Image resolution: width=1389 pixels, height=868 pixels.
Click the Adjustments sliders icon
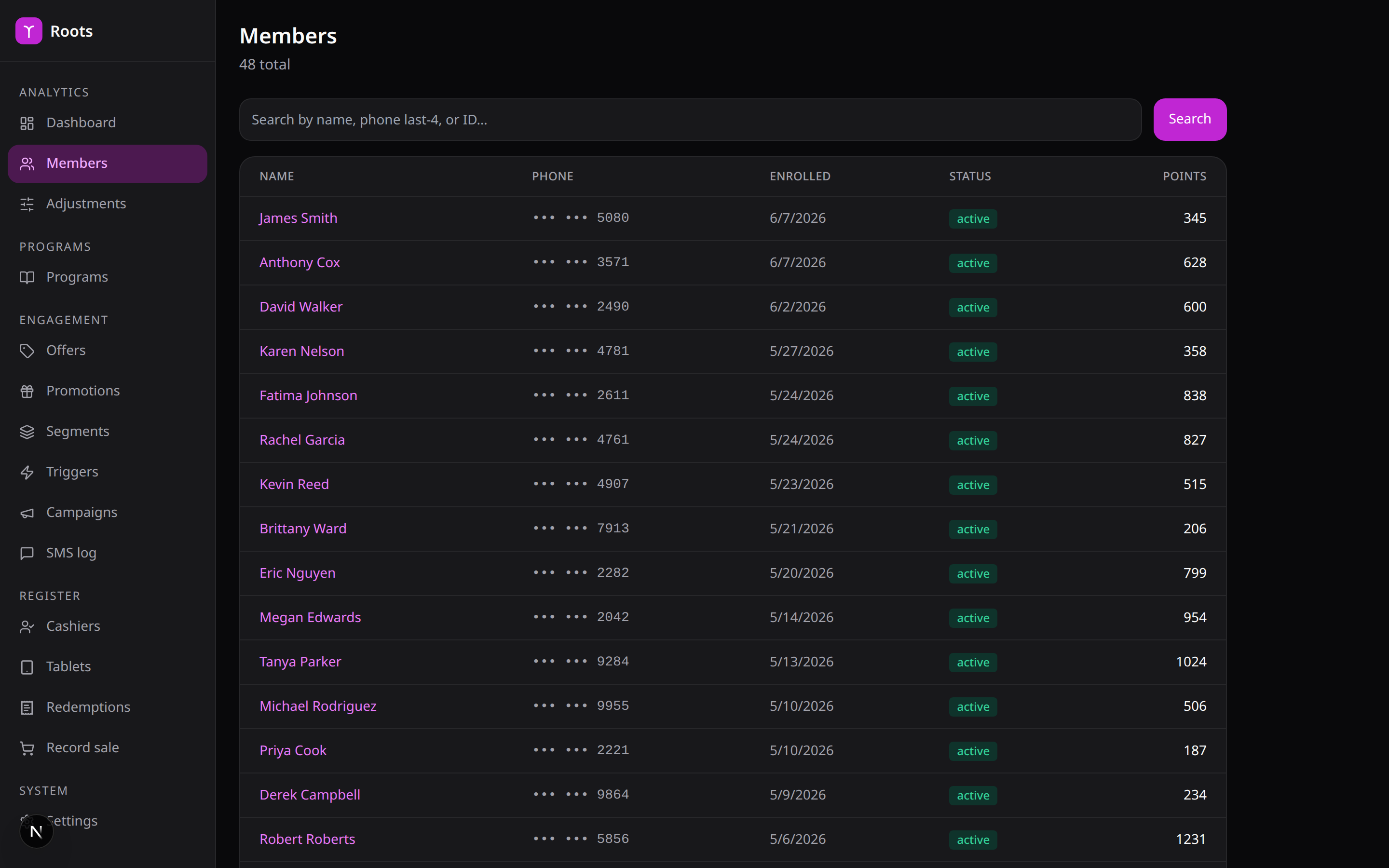point(27,204)
